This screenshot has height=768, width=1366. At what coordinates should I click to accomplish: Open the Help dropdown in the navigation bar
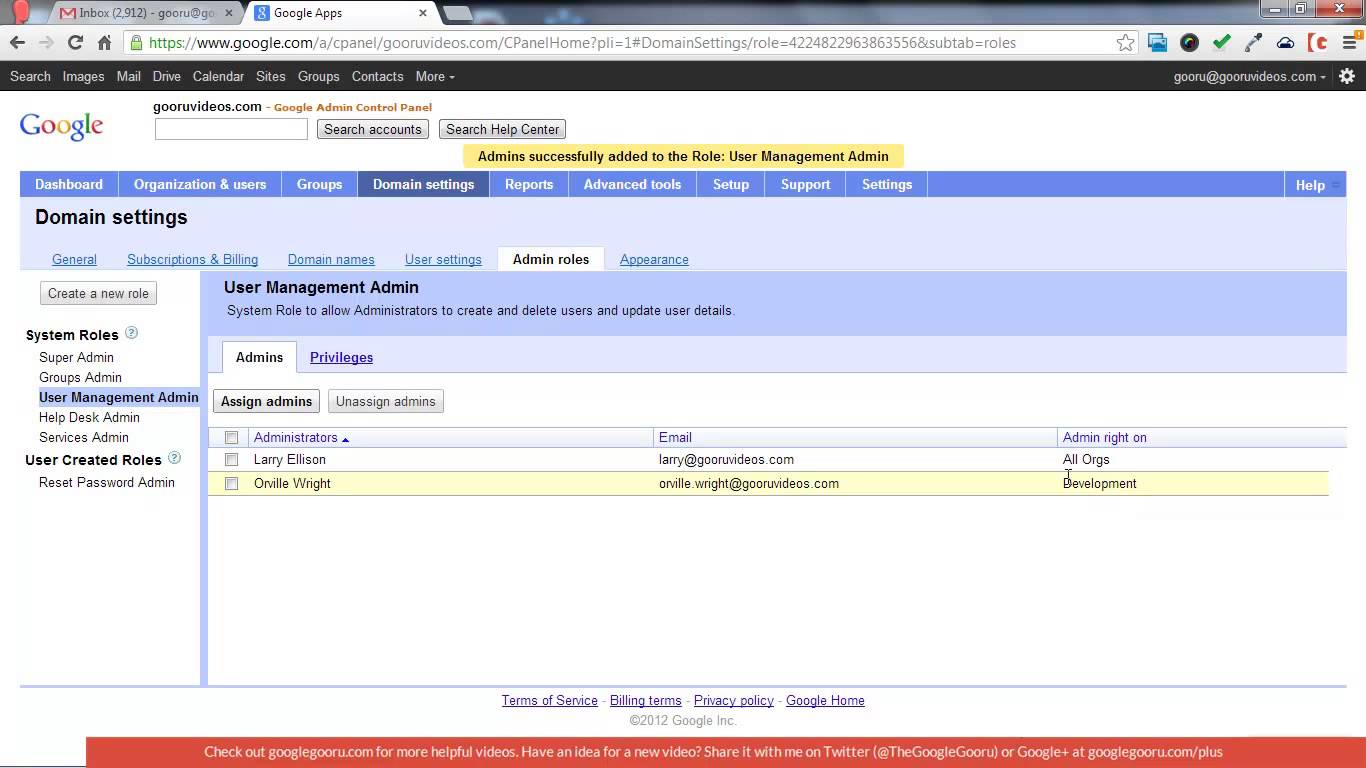pyautogui.click(x=1314, y=185)
